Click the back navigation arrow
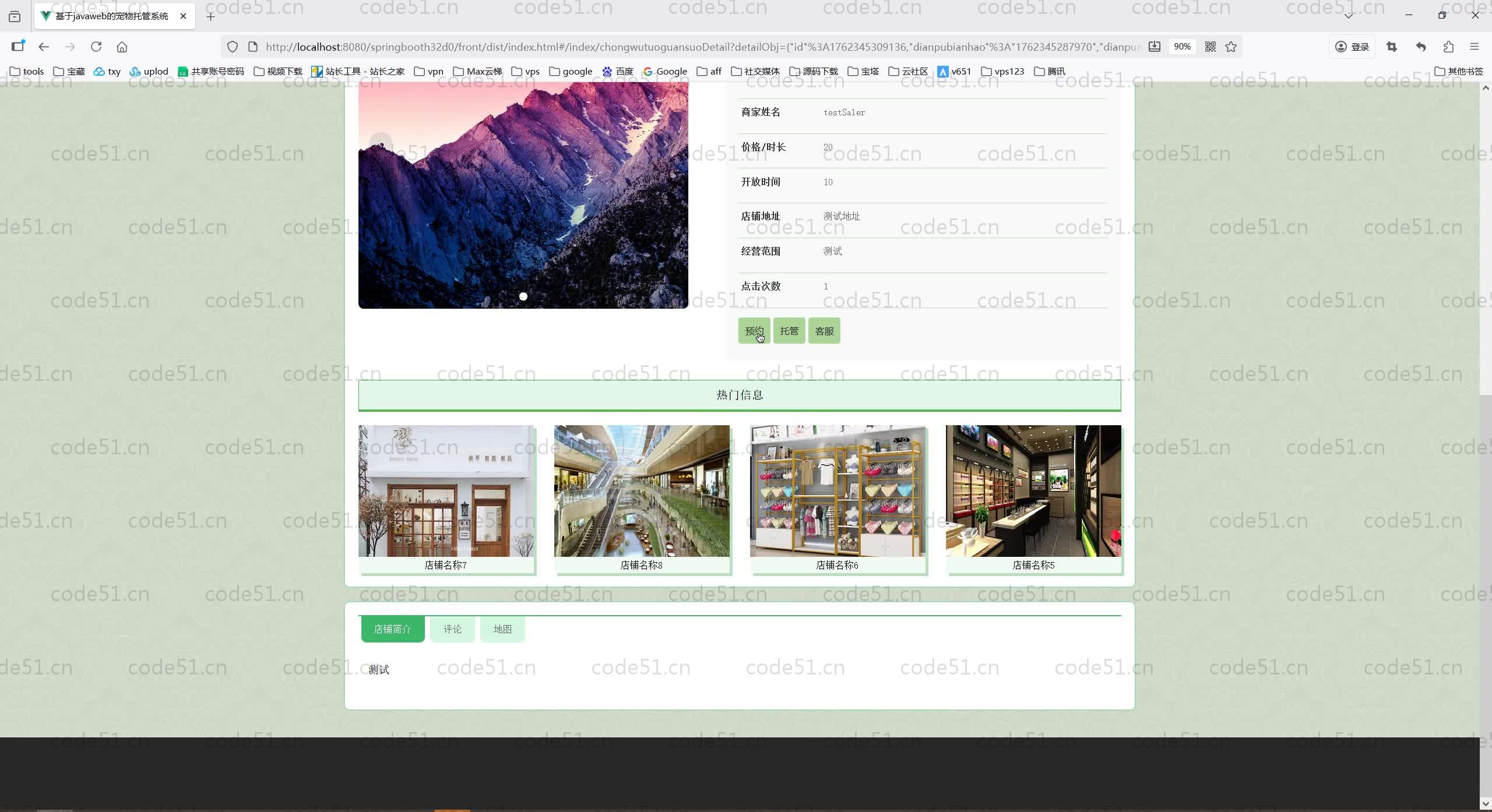Image resolution: width=1492 pixels, height=812 pixels. [x=44, y=47]
